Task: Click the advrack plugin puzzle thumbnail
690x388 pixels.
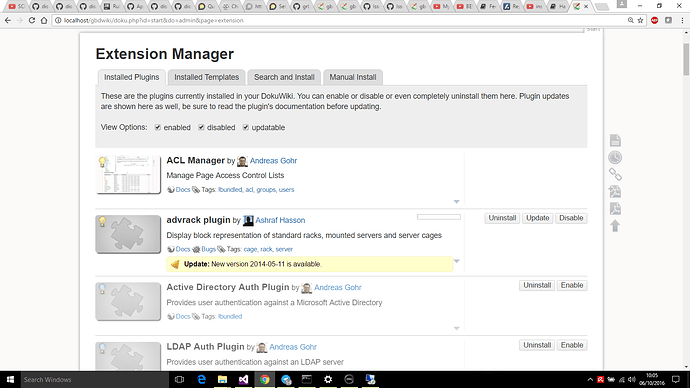Action: click(x=128, y=234)
